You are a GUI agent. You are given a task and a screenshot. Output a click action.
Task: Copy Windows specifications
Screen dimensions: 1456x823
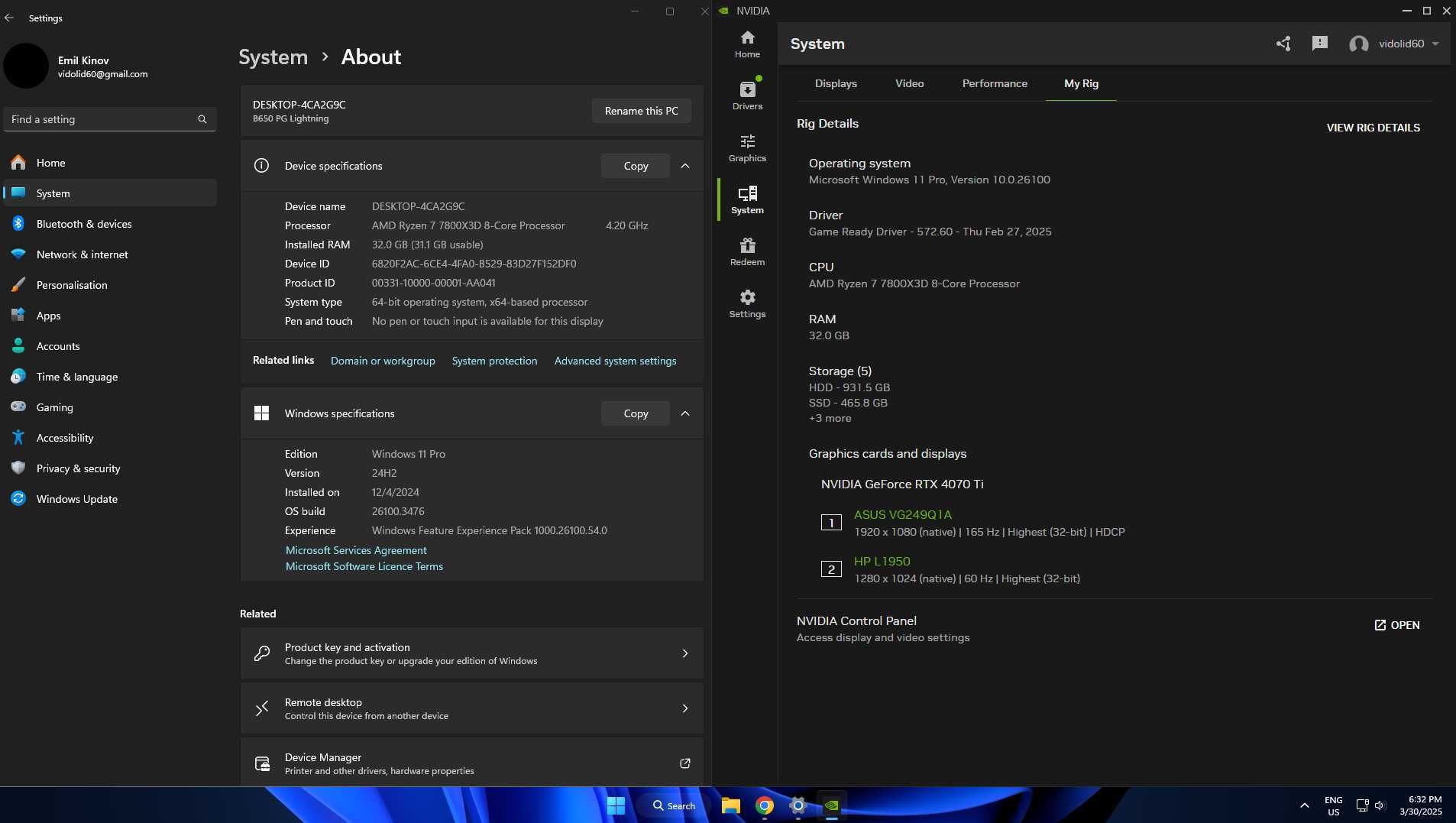tap(636, 413)
